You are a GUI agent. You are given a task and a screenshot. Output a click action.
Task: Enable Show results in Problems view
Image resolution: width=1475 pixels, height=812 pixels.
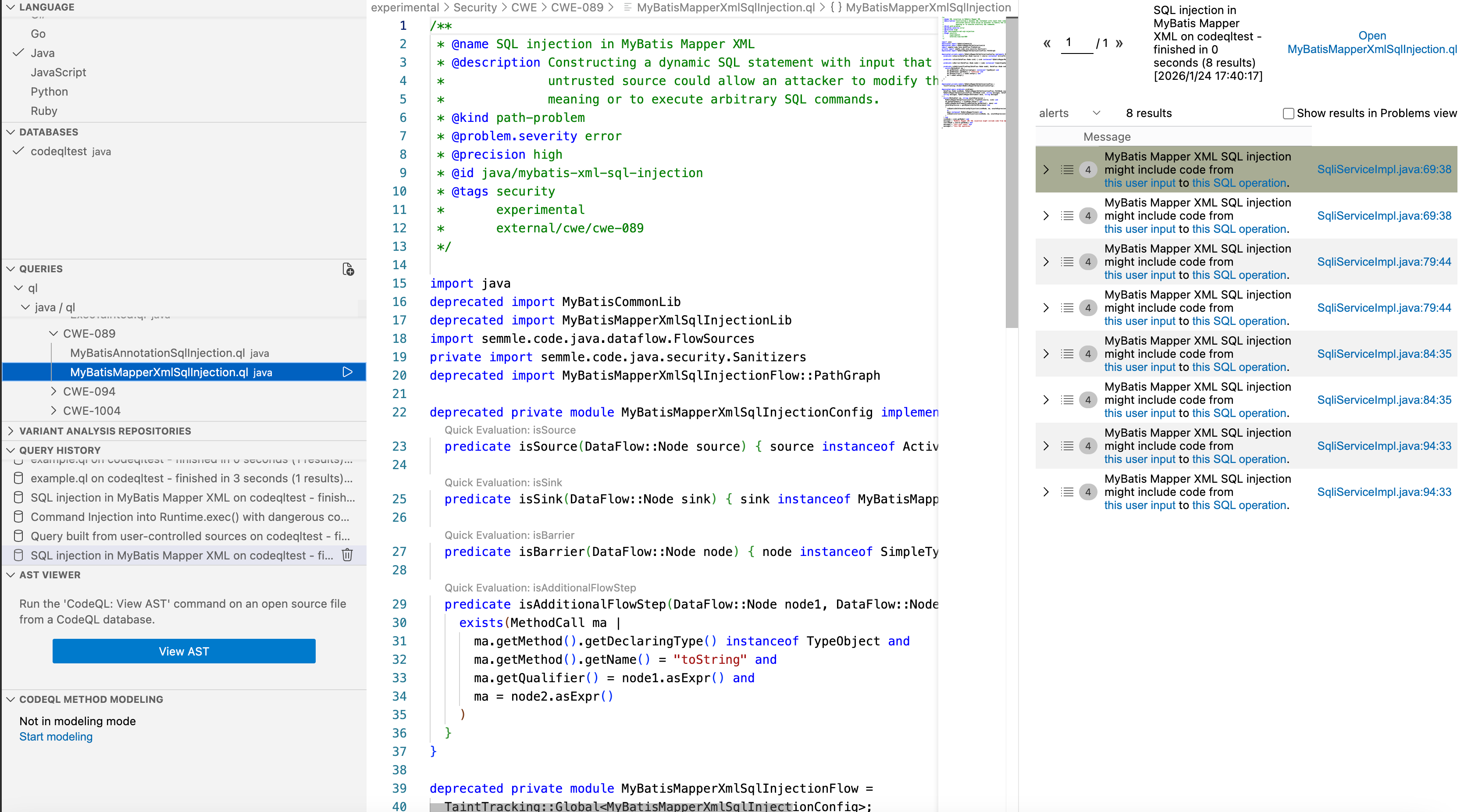click(1288, 114)
